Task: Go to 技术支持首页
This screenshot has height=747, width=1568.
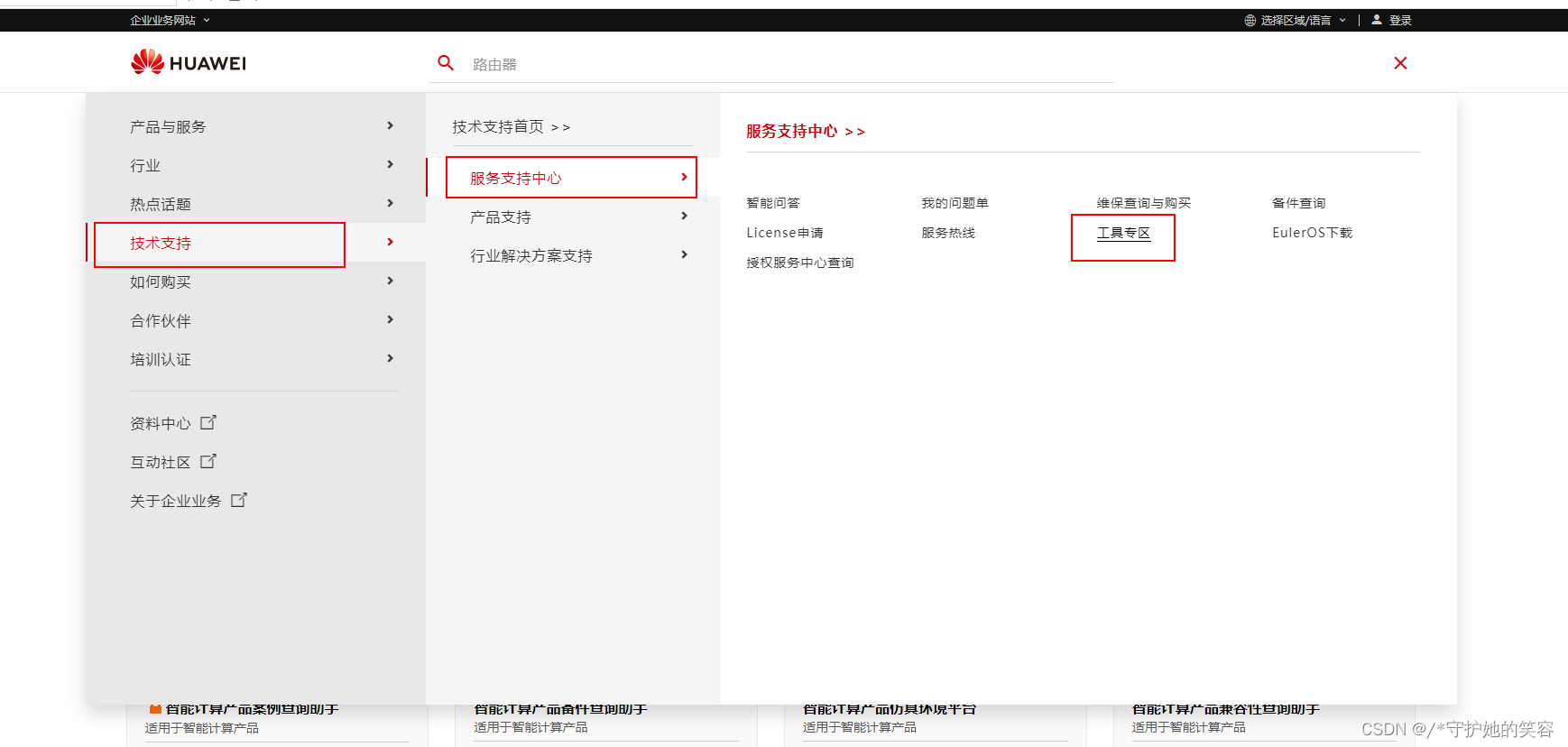Action: point(511,127)
